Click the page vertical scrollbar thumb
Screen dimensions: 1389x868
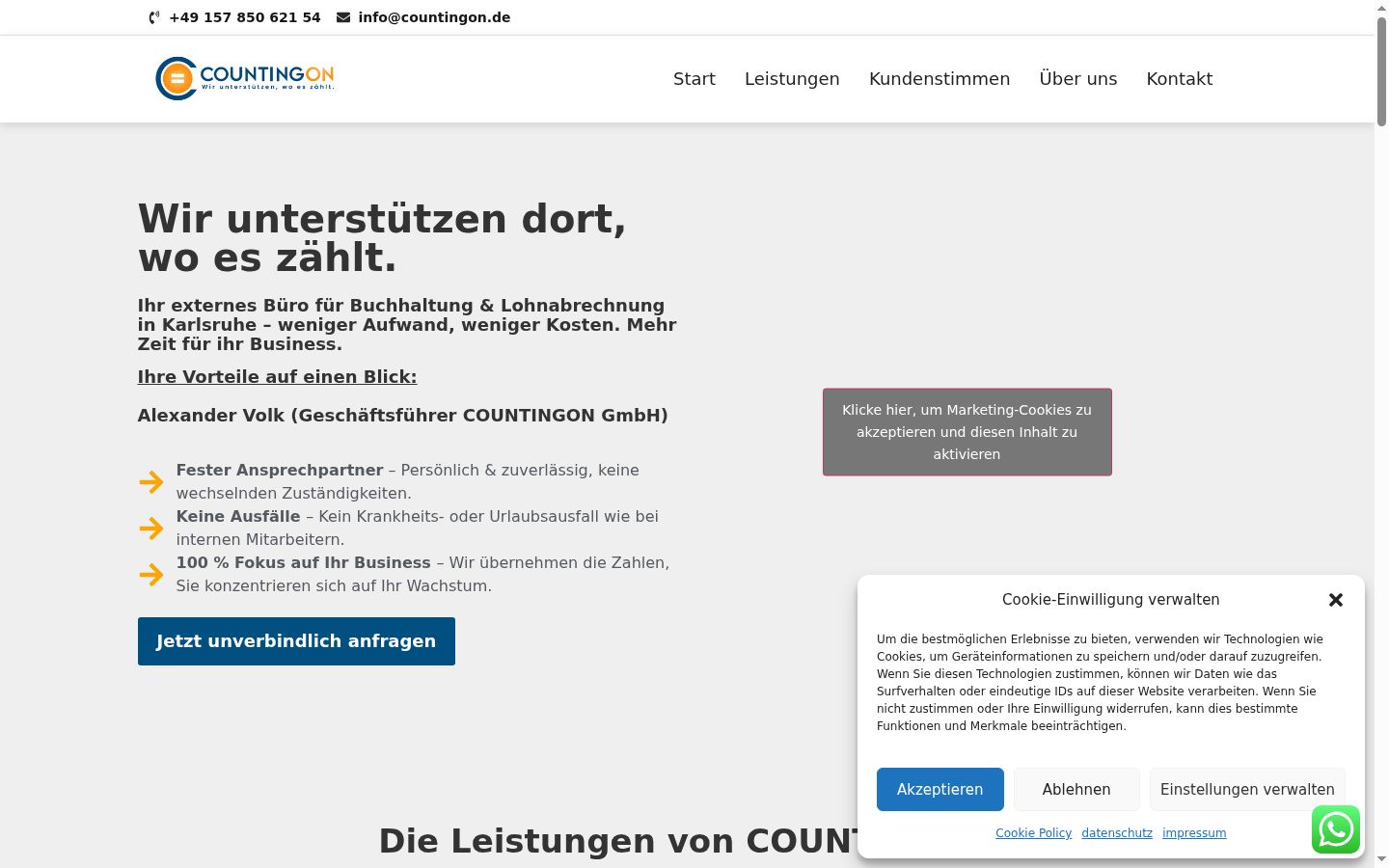[x=1381, y=69]
